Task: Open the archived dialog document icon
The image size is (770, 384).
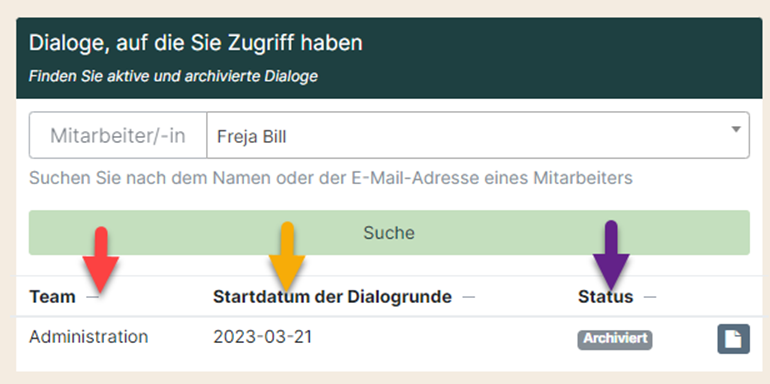Action: pos(733,339)
